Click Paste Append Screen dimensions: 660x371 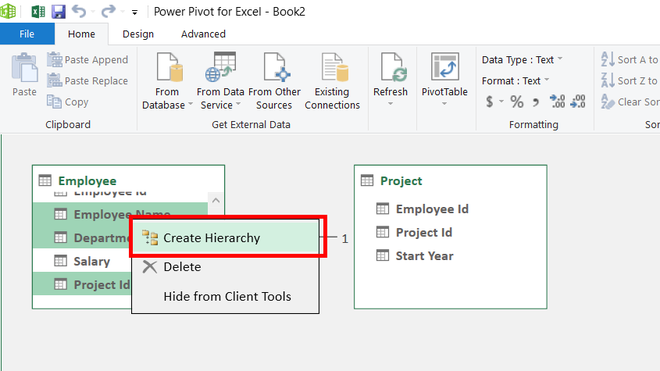coord(88,60)
